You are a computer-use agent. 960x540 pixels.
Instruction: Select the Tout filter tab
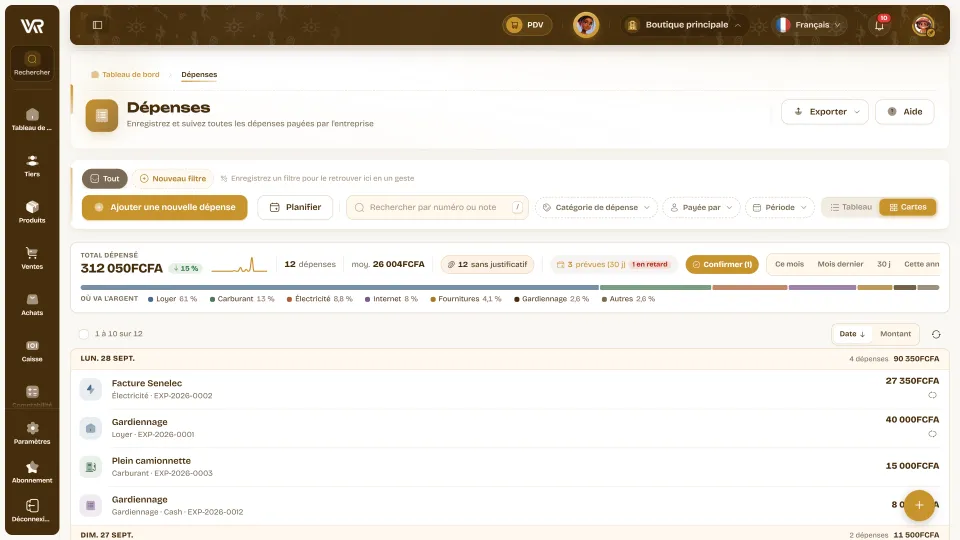(105, 179)
